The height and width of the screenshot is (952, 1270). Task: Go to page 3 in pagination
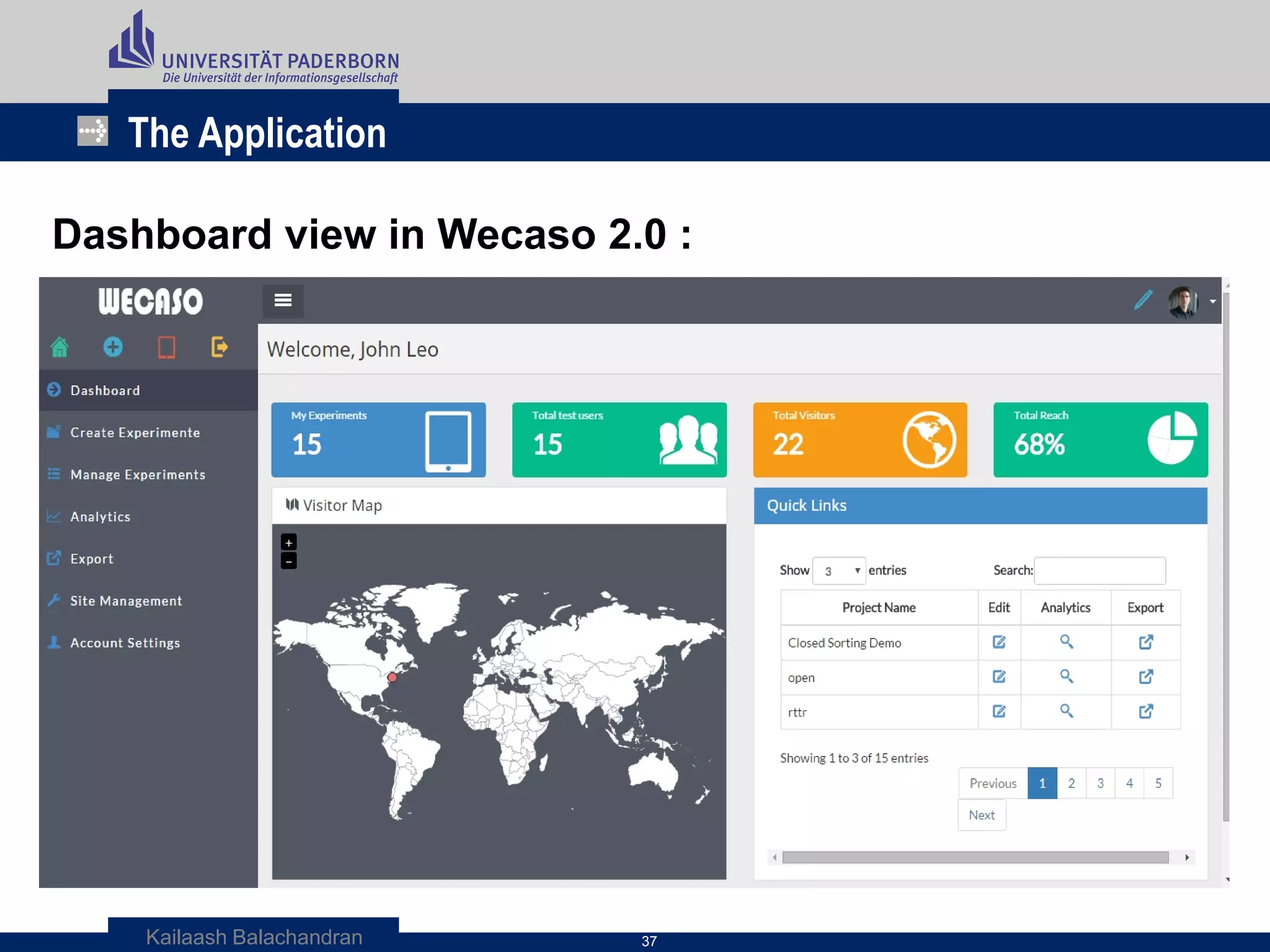(1101, 783)
